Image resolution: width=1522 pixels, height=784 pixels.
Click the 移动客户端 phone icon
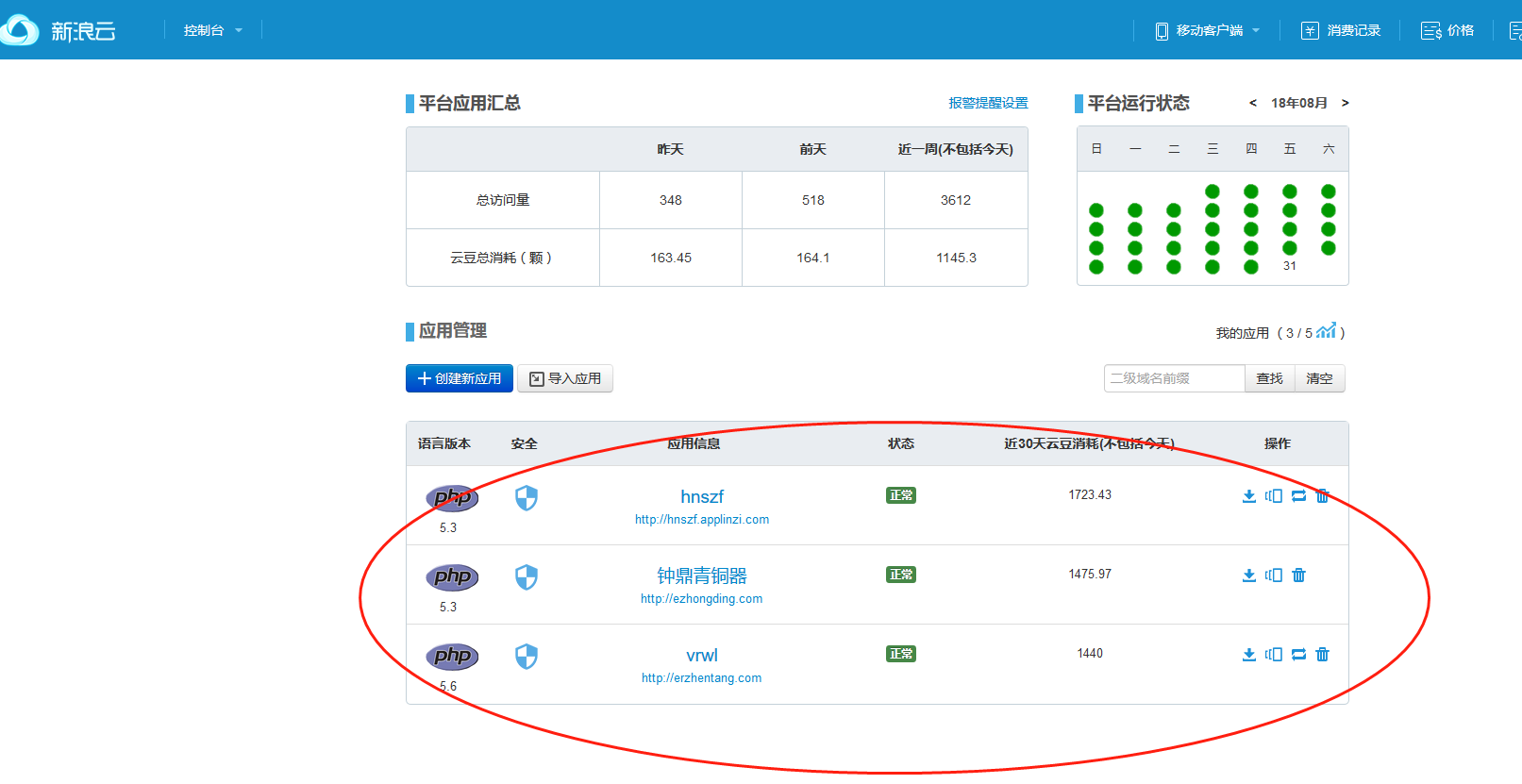click(x=1162, y=31)
